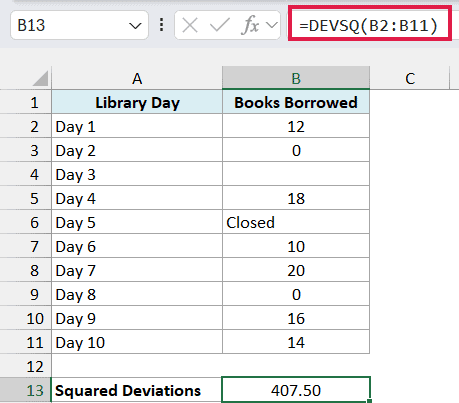459x403 pixels.
Task: Click the value 0 for Day 8
Action: [x=296, y=294]
